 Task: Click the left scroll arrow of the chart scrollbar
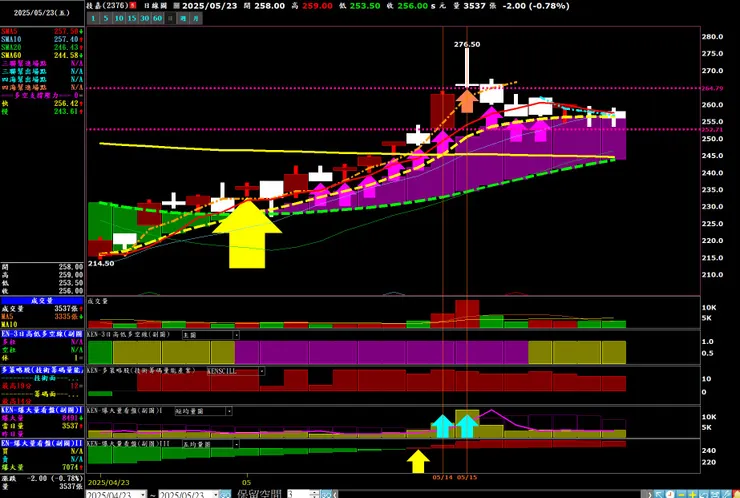[335, 494]
